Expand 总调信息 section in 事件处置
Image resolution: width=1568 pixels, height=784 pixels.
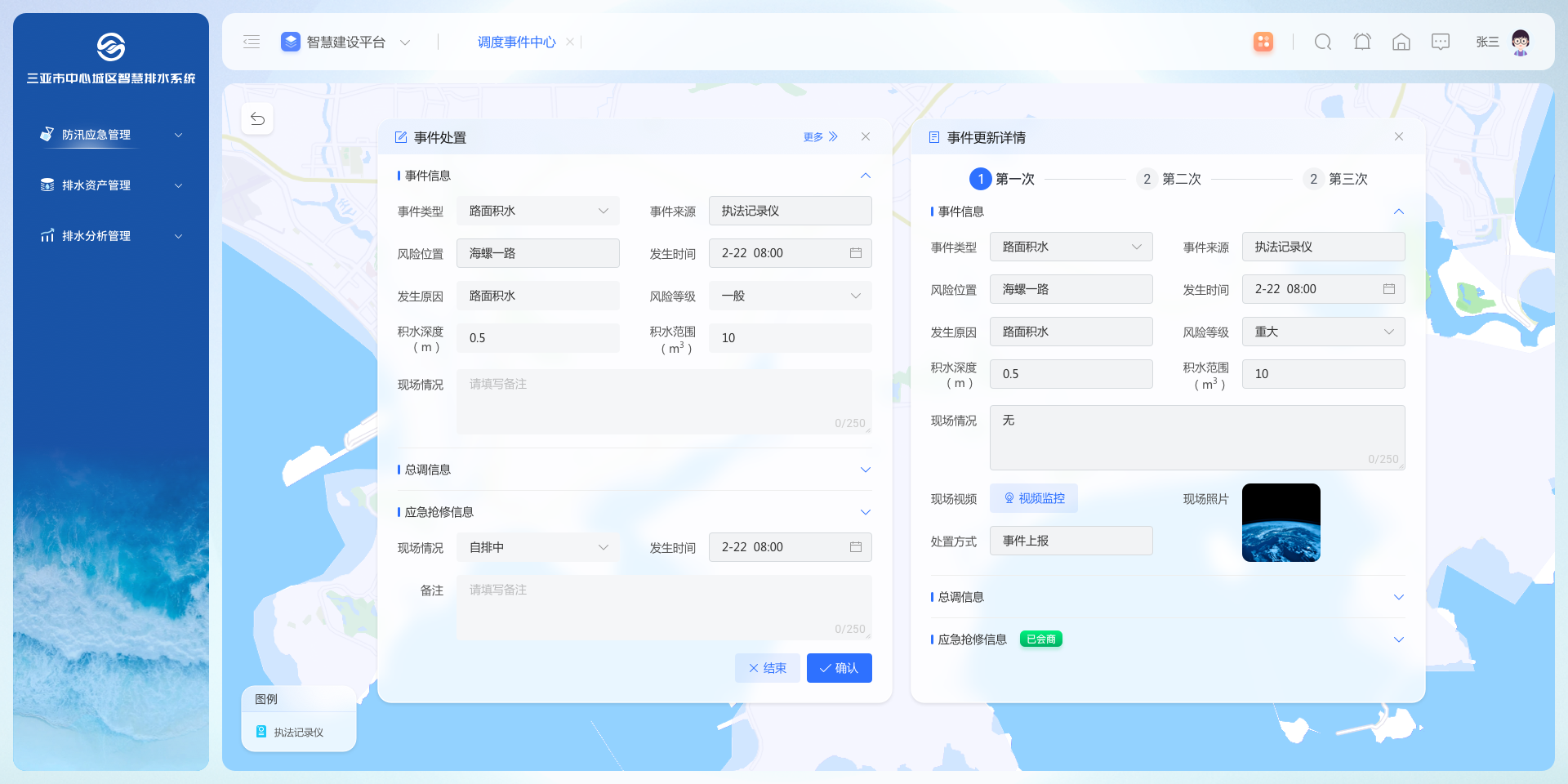pos(866,470)
